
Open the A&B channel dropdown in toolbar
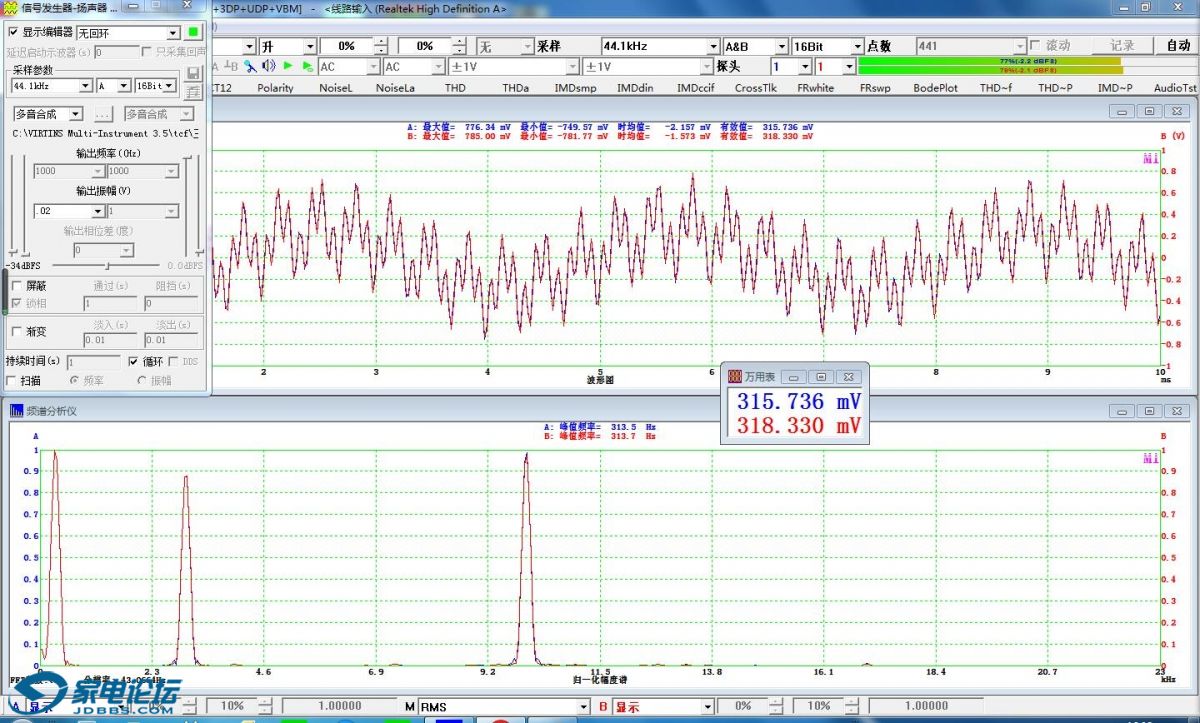(783, 46)
